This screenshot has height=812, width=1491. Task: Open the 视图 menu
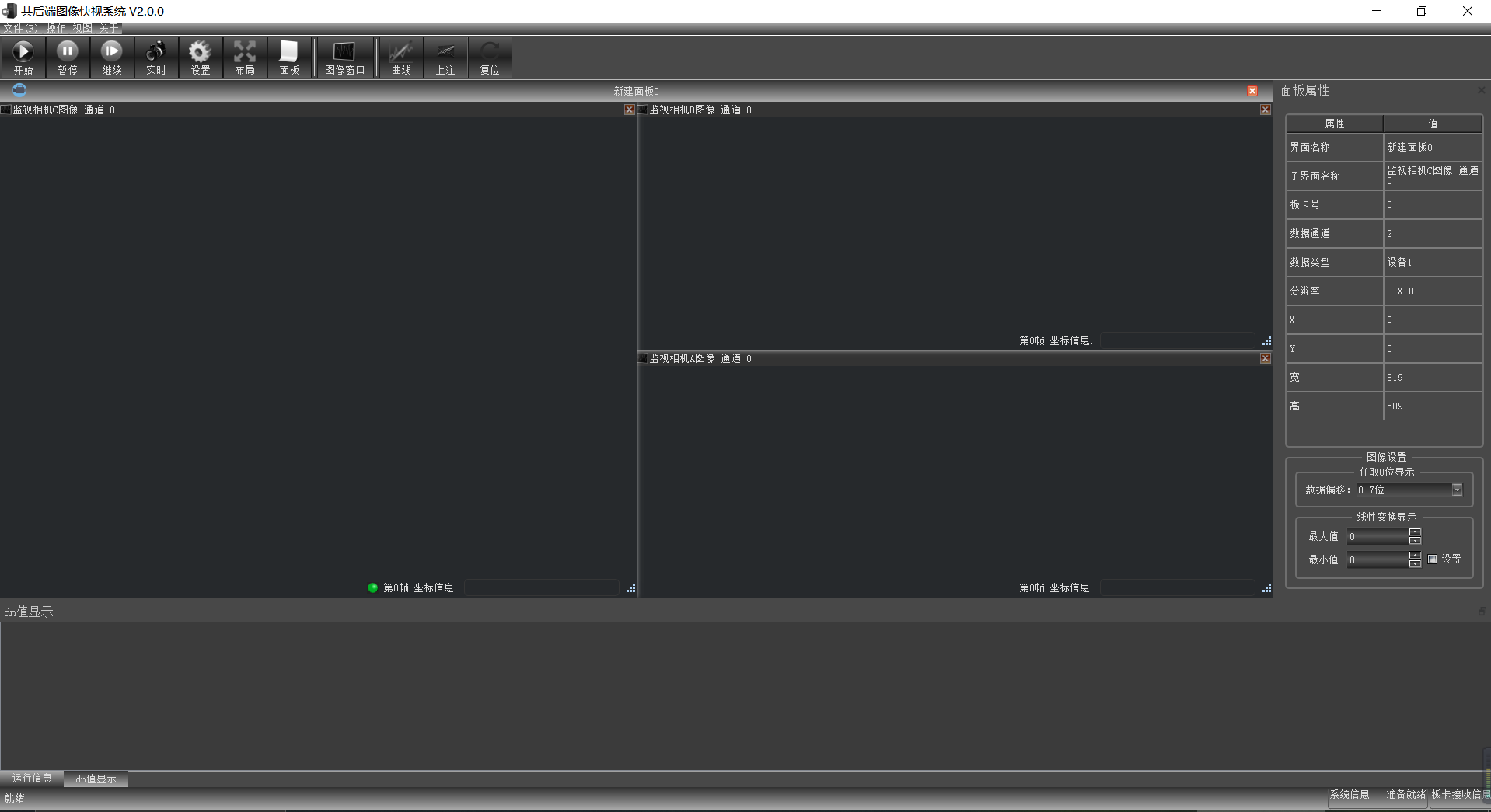coord(82,28)
